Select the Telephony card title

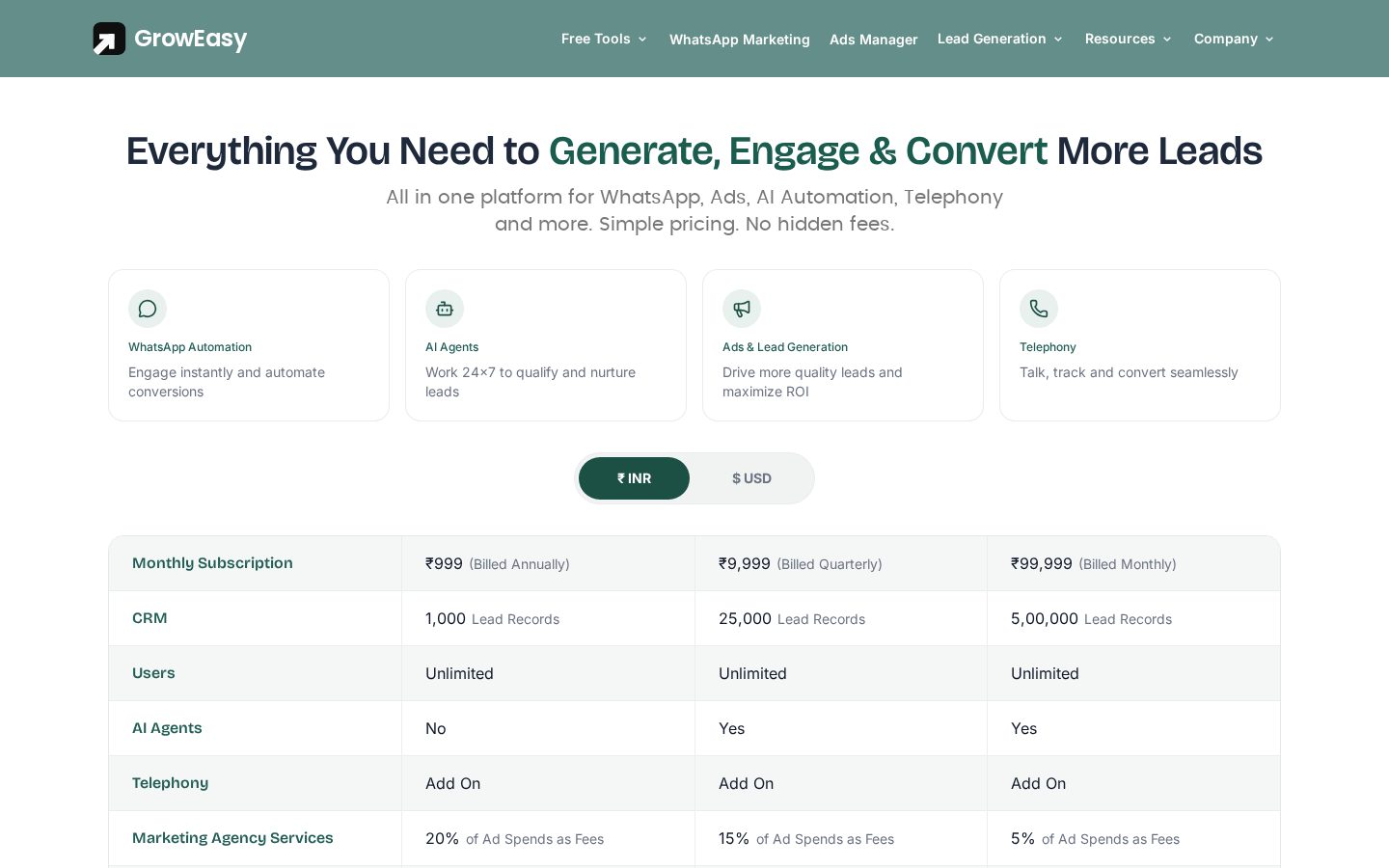pos(1048,347)
